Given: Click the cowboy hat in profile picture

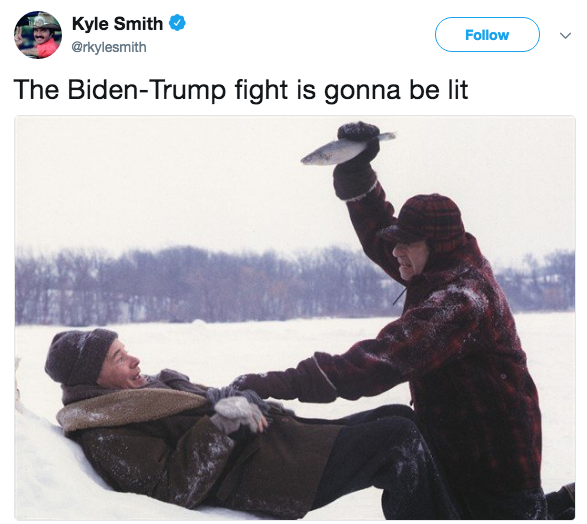Looking at the screenshot, I should pyautogui.click(x=43, y=22).
